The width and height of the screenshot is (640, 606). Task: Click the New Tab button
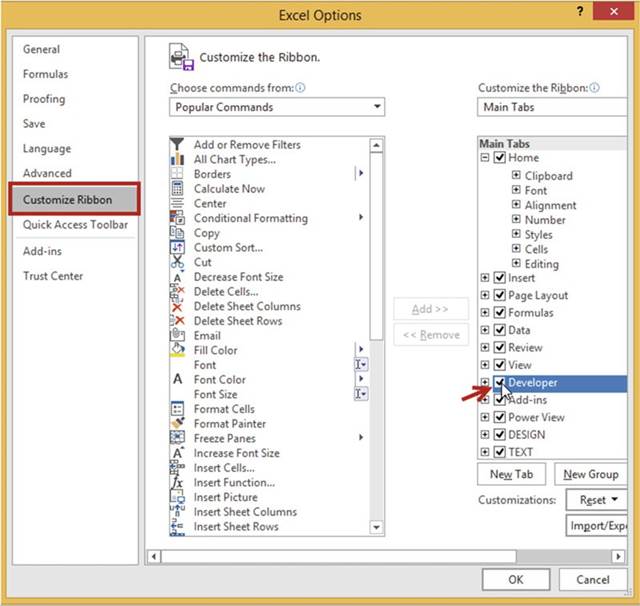point(512,474)
